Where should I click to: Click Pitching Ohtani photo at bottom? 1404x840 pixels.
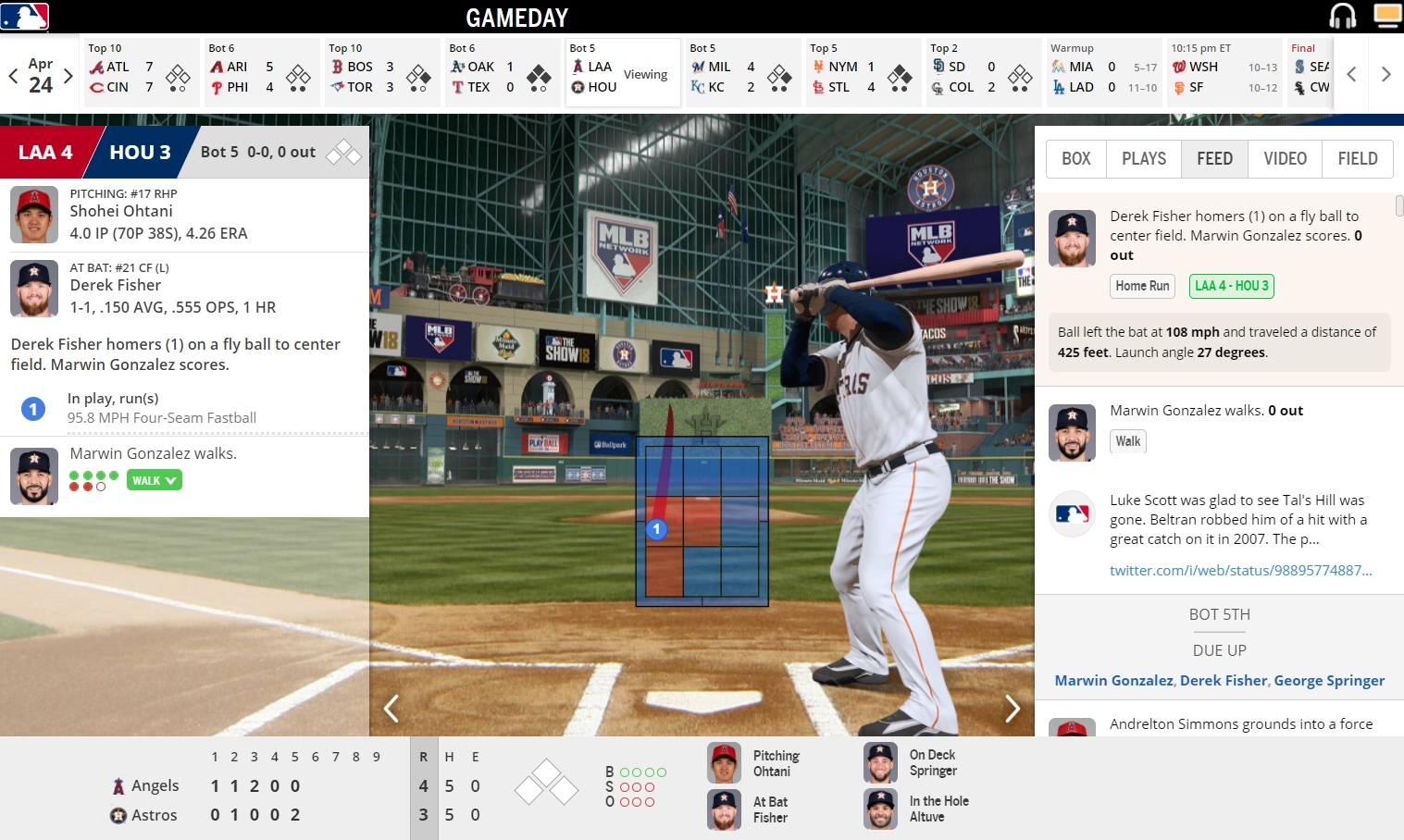coord(725,763)
